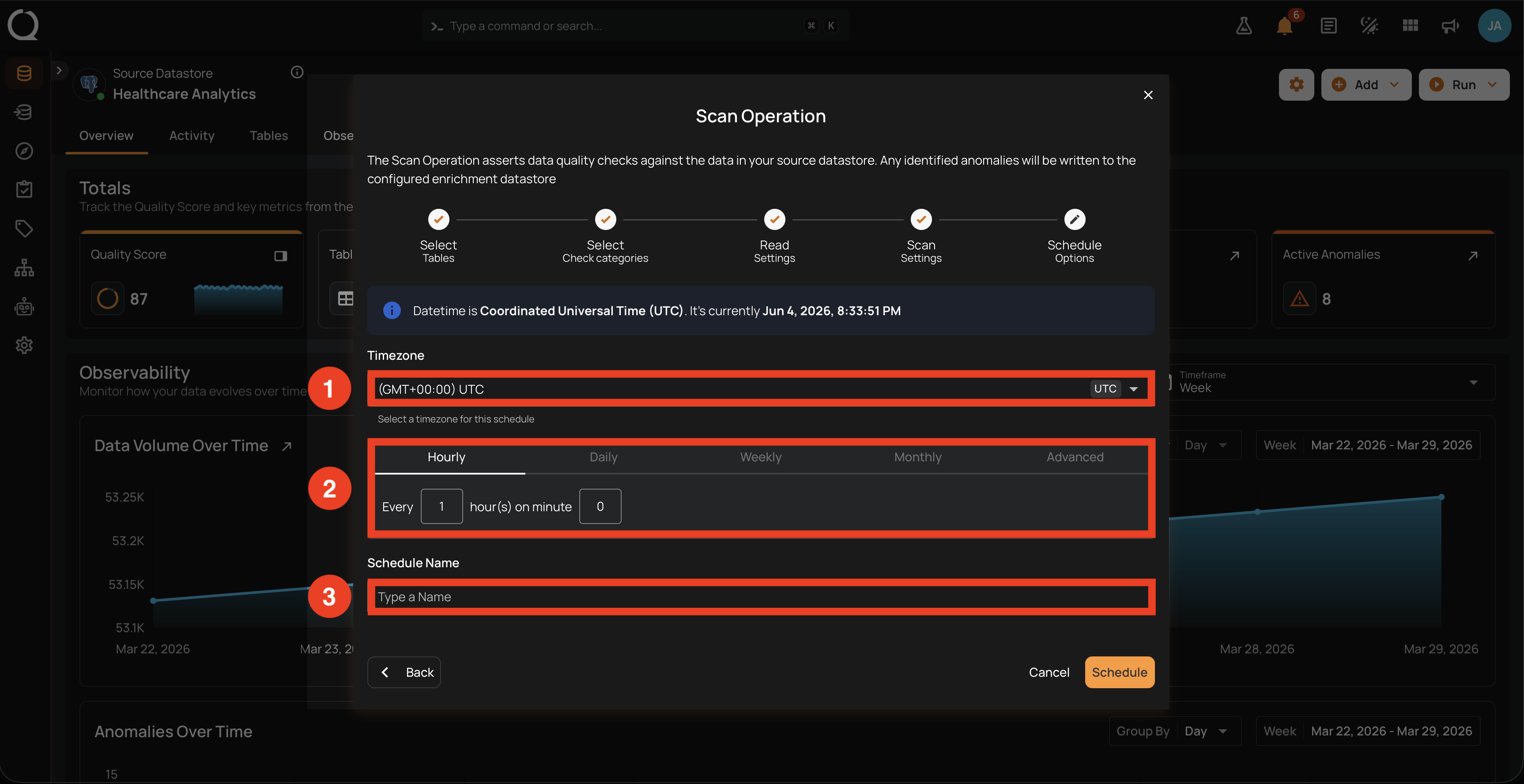Image resolution: width=1524 pixels, height=784 pixels.
Task: Open Anomalies week date range picker
Action: 1368,731
